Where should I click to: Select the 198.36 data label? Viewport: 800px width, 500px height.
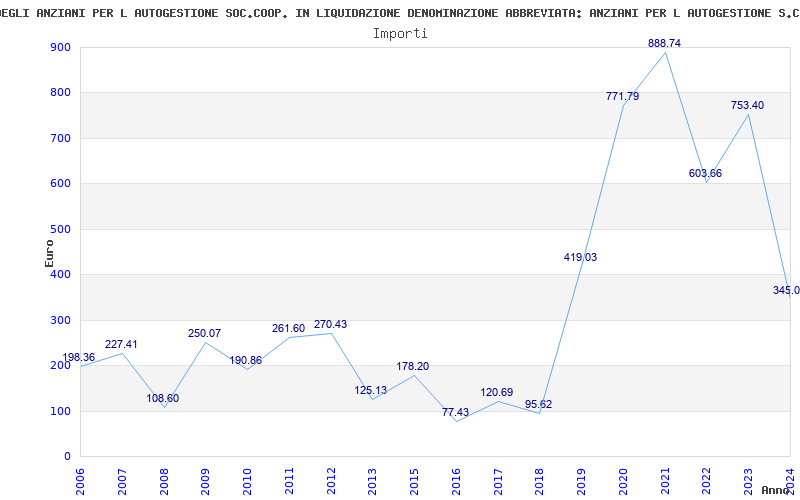[x=79, y=358]
